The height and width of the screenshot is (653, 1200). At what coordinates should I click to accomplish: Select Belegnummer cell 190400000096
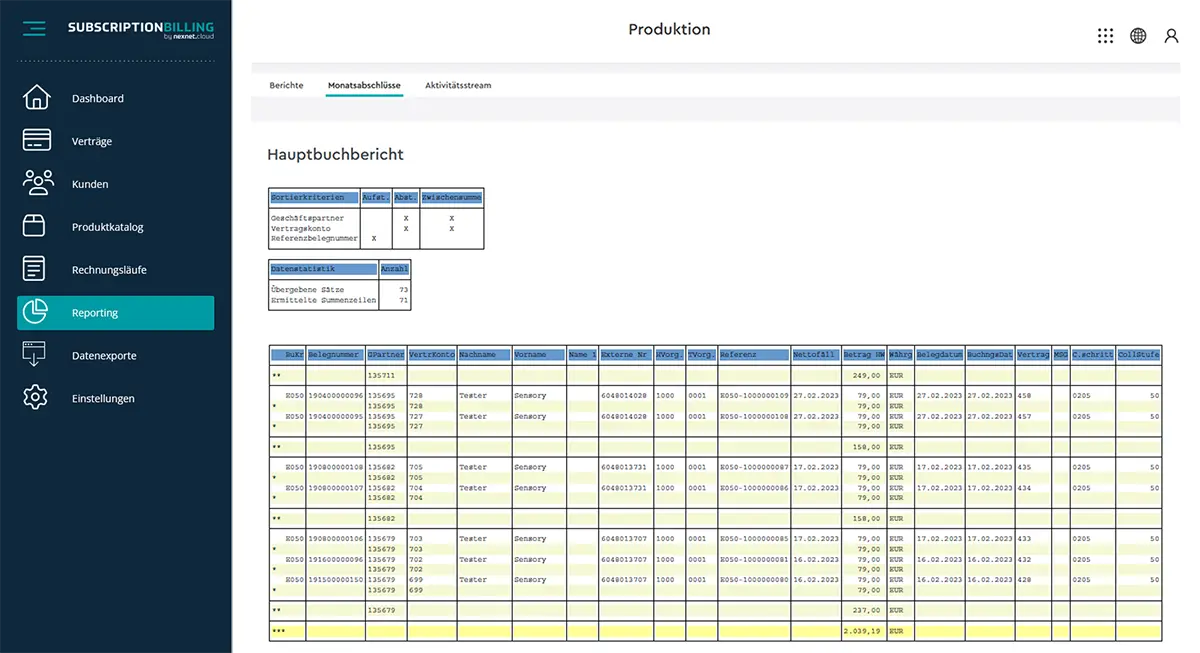pos(335,396)
